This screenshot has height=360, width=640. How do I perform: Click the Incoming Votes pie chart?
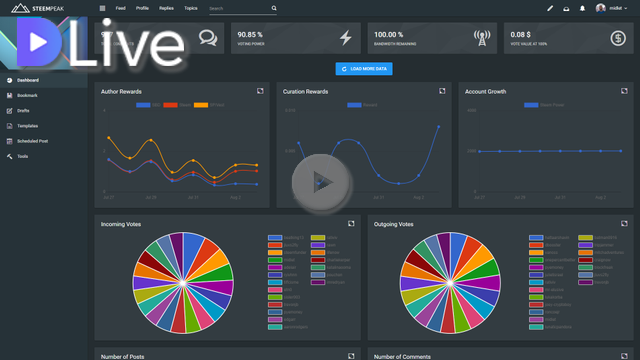[x=183, y=283]
